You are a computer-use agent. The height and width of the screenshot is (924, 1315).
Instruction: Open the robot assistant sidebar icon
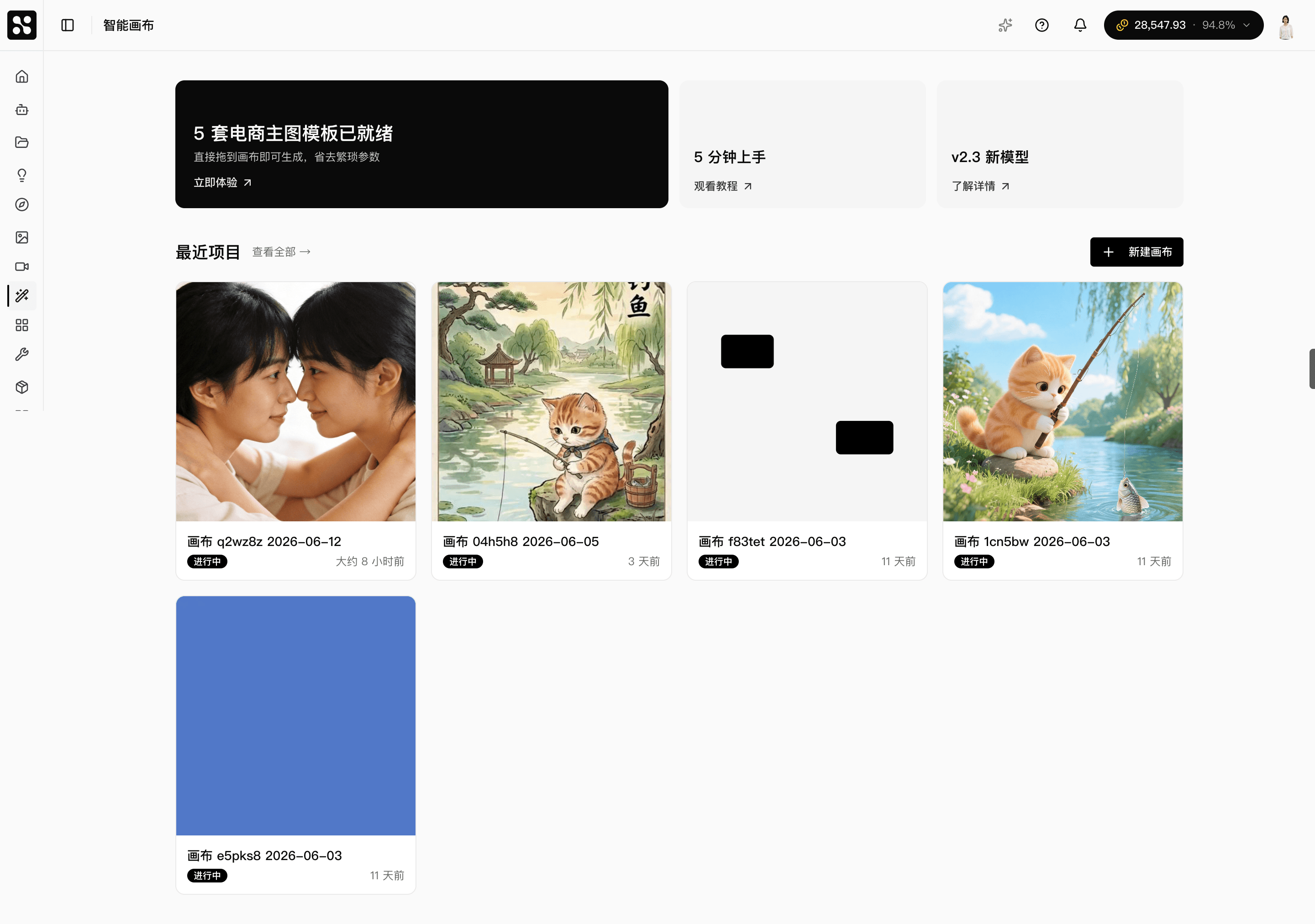pos(22,110)
